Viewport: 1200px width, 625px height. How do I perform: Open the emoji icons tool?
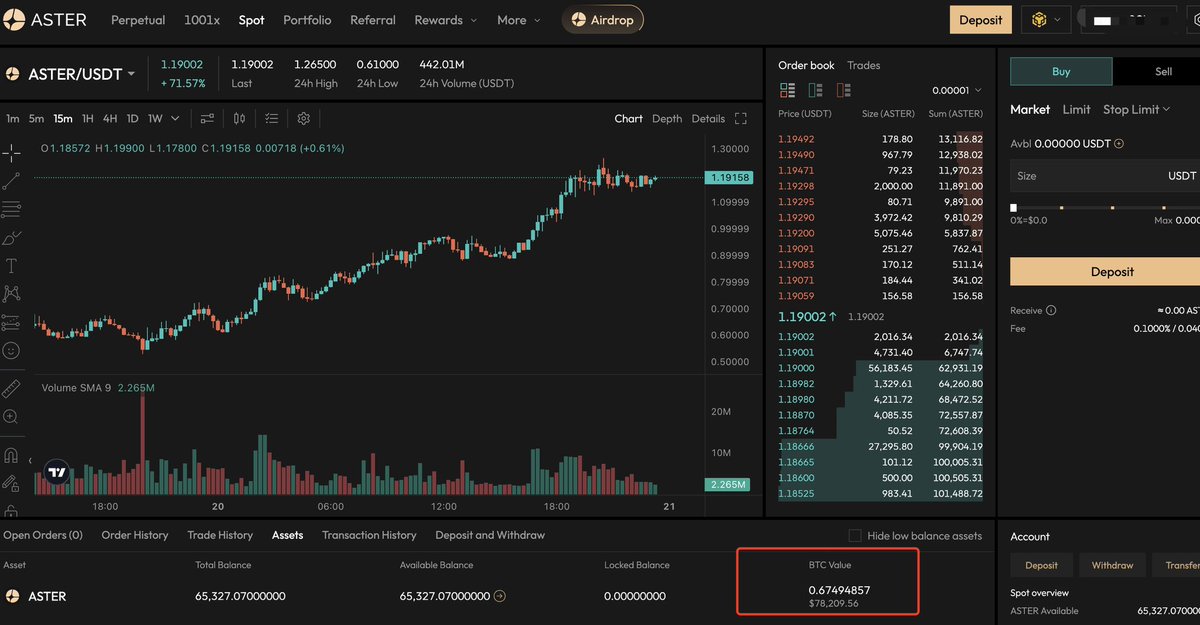[x=12, y=351]
